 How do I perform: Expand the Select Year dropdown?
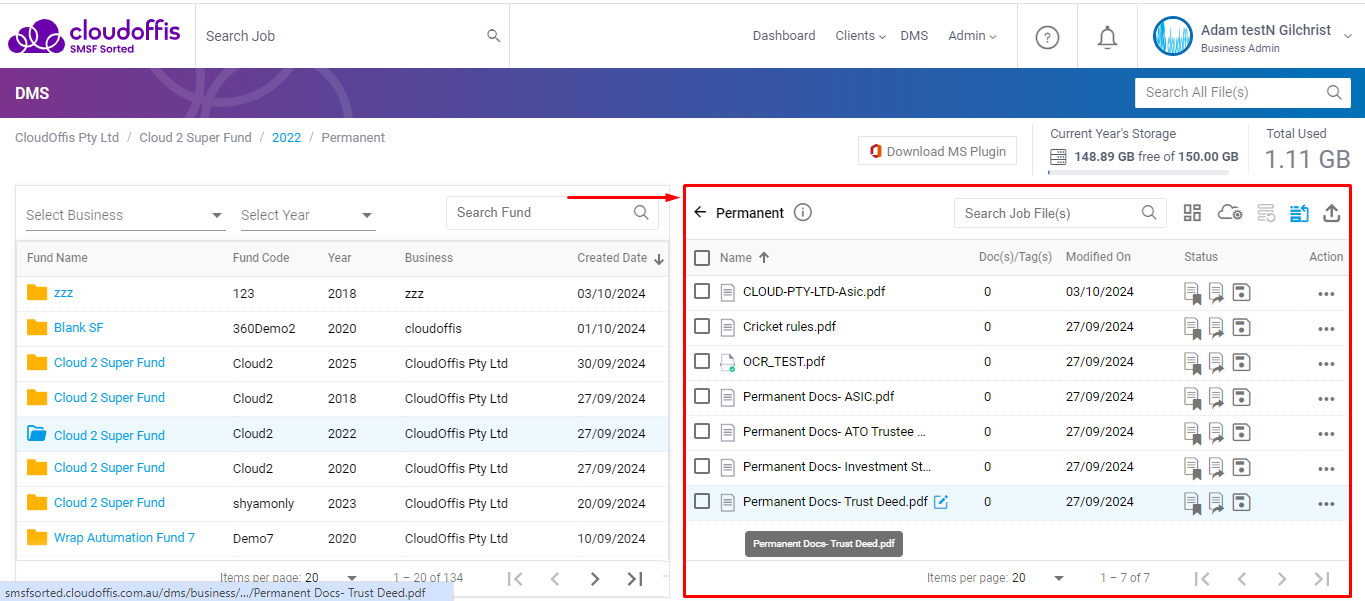(x=307, y=215)
